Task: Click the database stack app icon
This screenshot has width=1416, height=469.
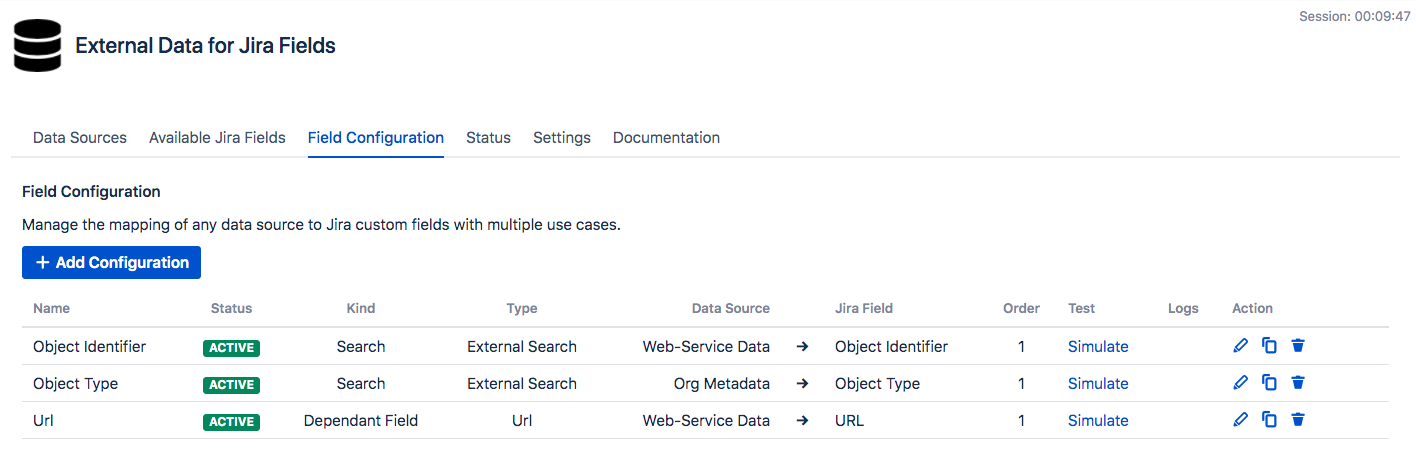Action: [37, 46]
